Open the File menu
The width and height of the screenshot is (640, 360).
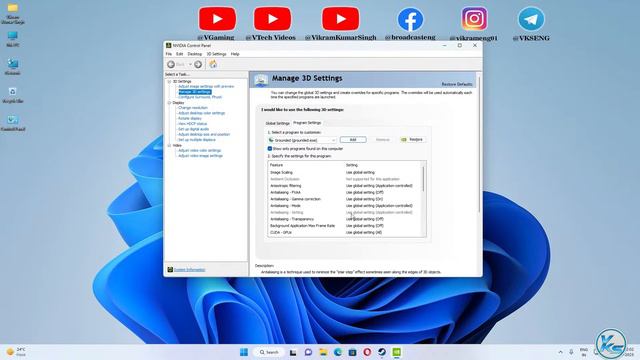coord(169,54)
